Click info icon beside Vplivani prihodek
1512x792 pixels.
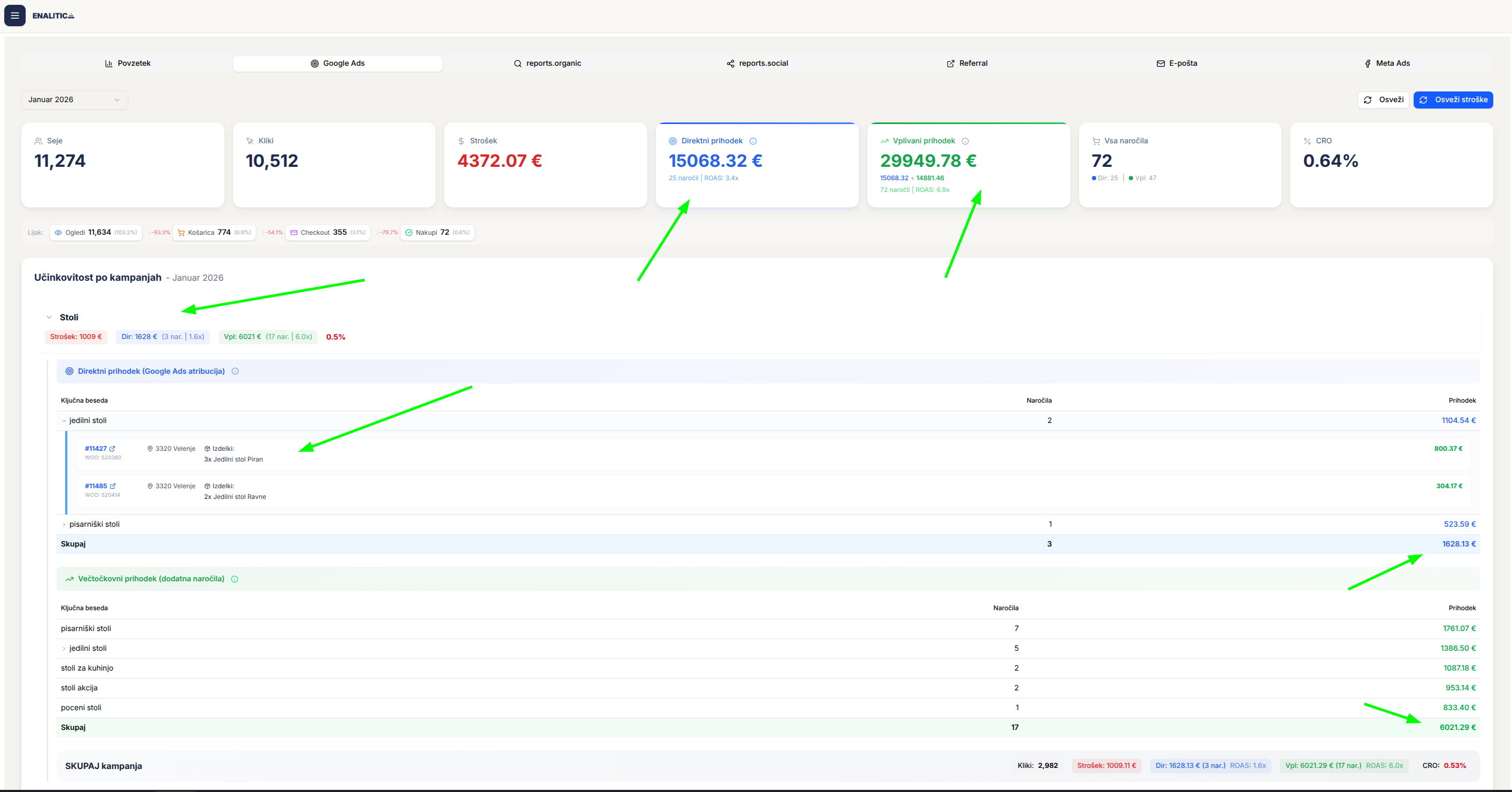[965, 141]
